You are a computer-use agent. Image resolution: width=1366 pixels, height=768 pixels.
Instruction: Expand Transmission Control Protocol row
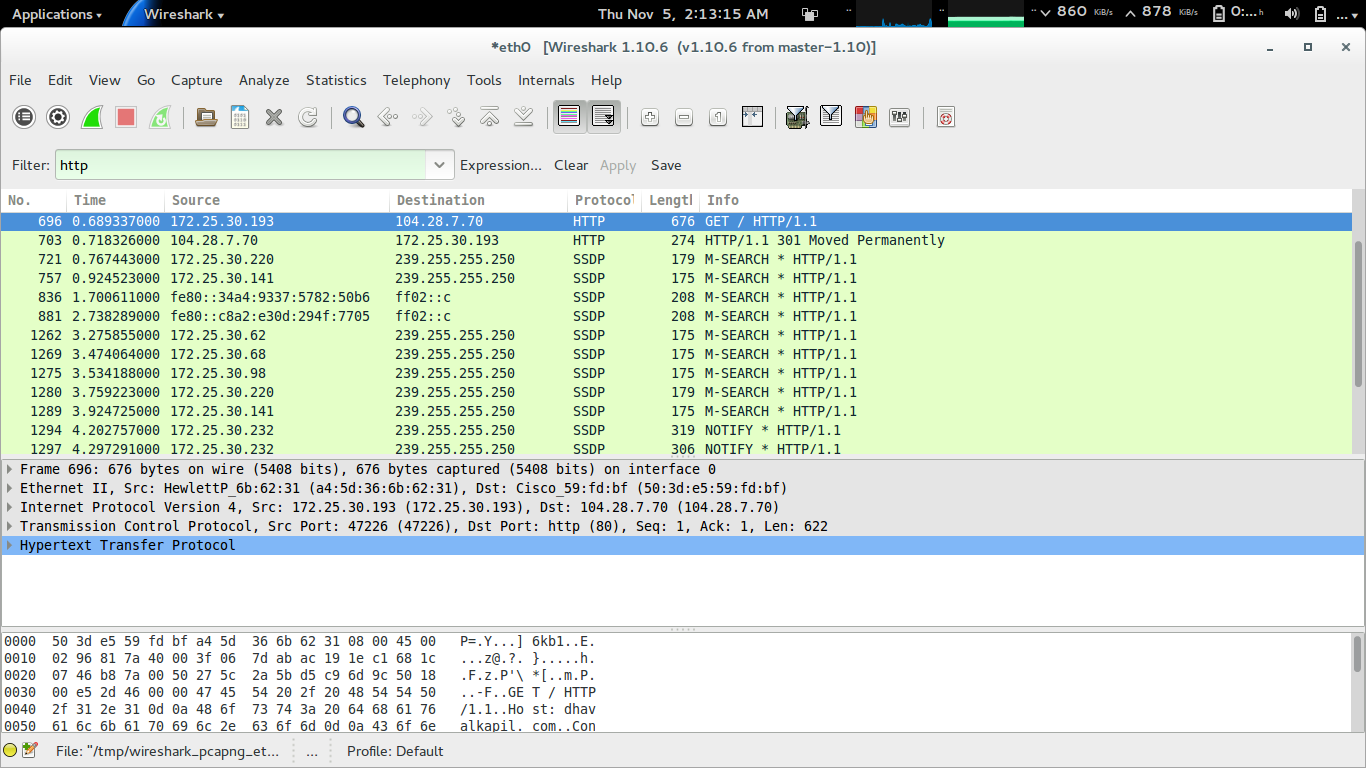click(10, 526)
